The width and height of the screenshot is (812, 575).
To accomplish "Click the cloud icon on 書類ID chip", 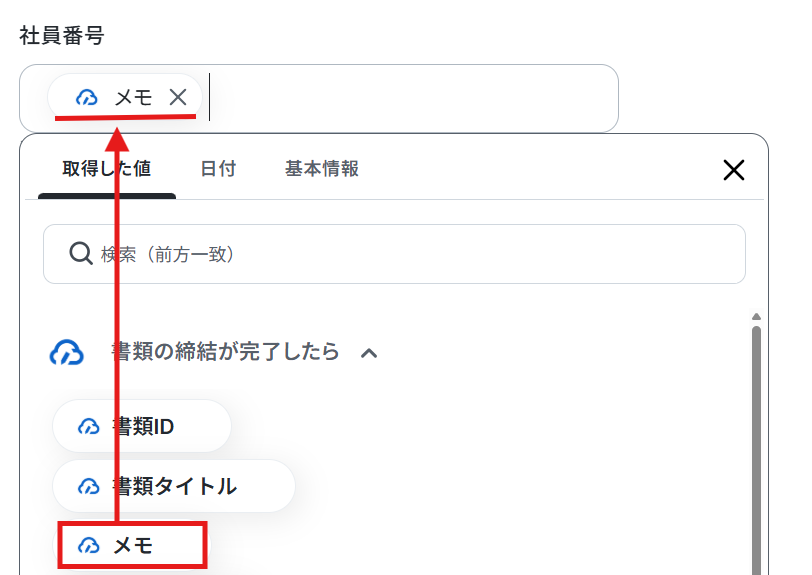I will [89, 427].
